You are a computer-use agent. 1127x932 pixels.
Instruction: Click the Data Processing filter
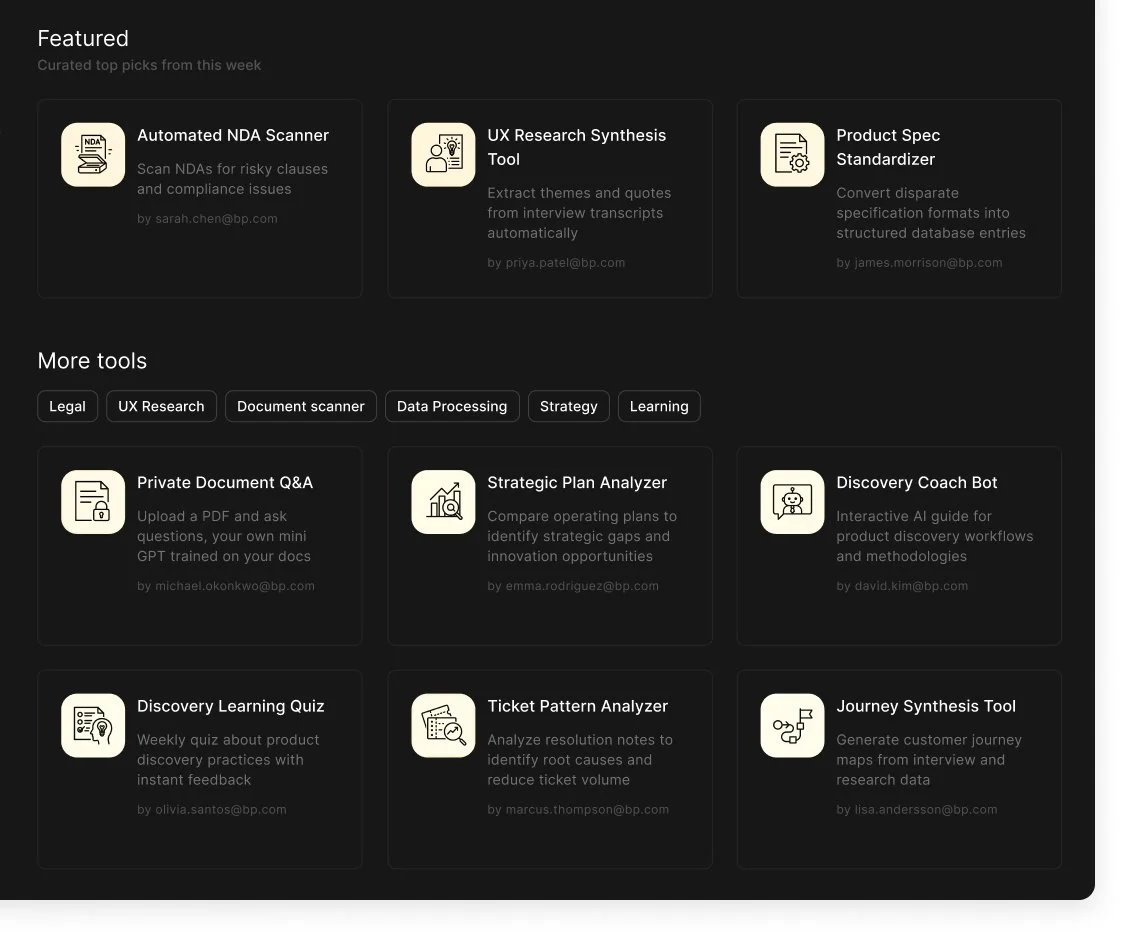(x=452, y=406)
